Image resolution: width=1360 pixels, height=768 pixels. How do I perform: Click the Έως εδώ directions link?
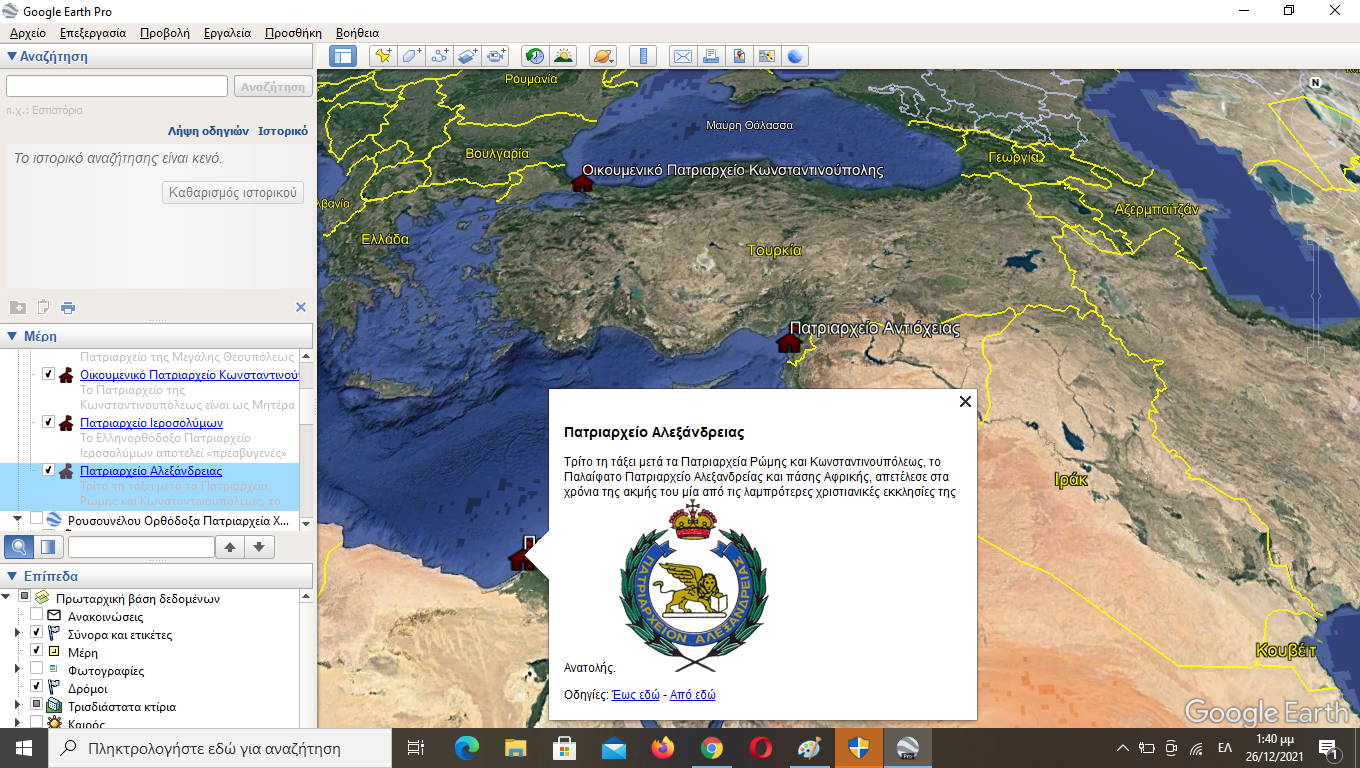click(635, 695)
